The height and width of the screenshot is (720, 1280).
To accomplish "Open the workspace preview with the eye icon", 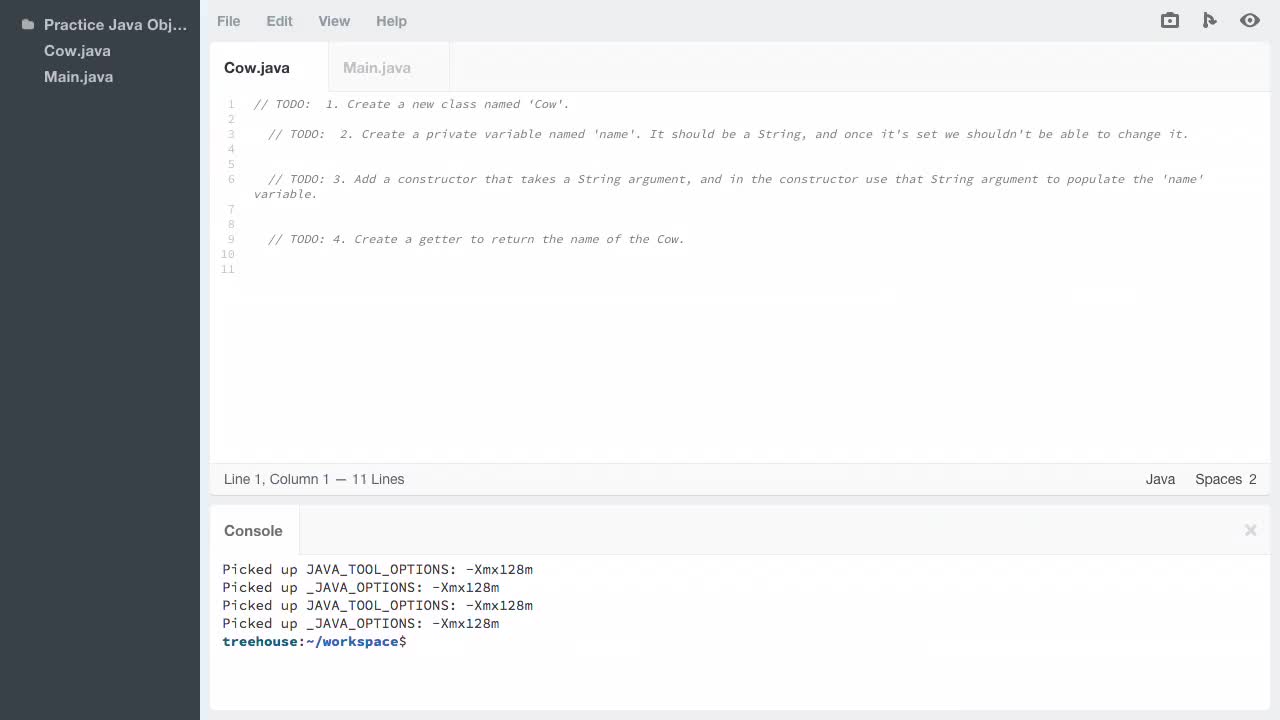I will [1250, 20].
